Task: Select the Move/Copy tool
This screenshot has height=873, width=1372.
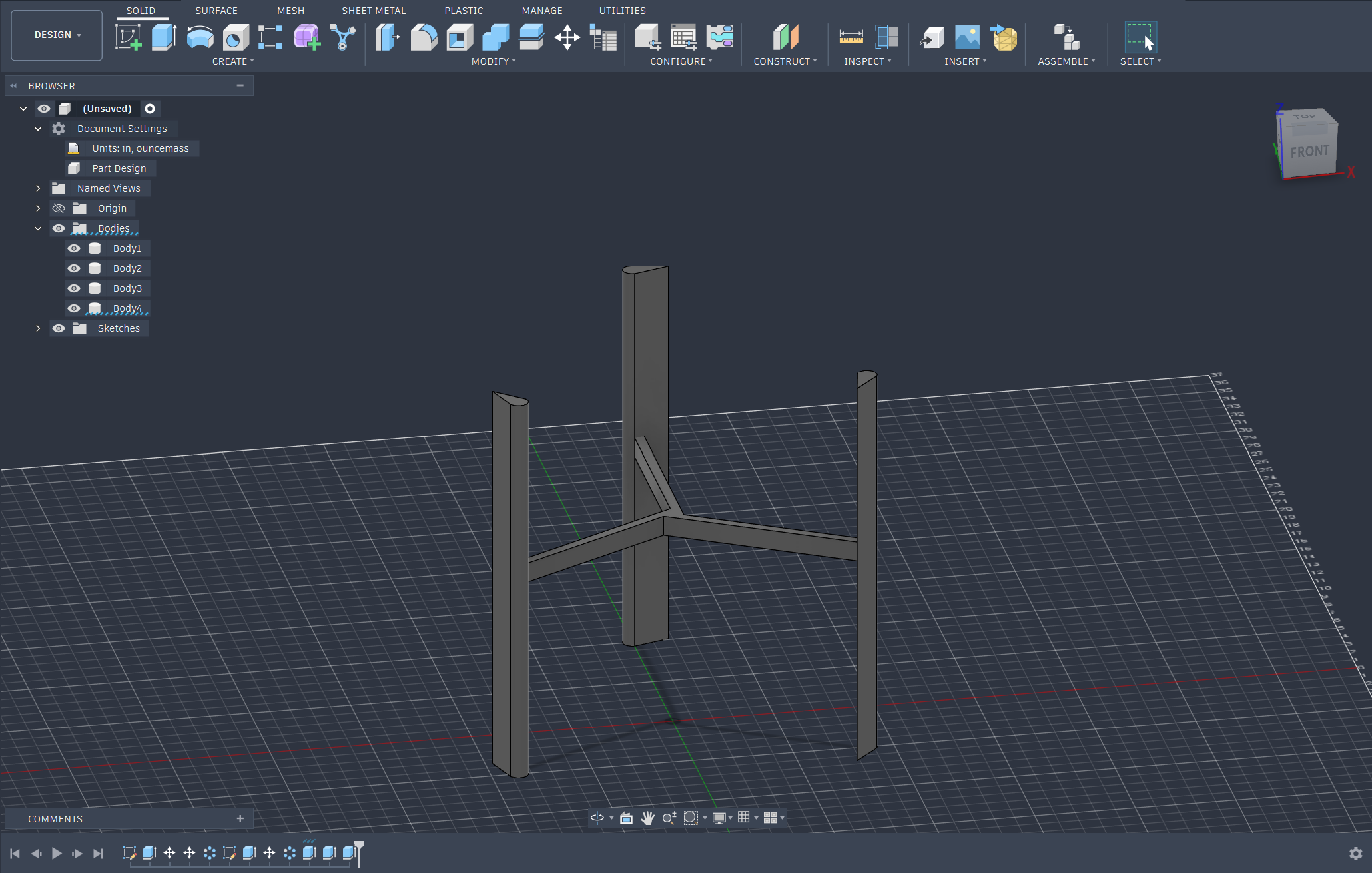Action: pyautogui.click(x=567, y=37)
